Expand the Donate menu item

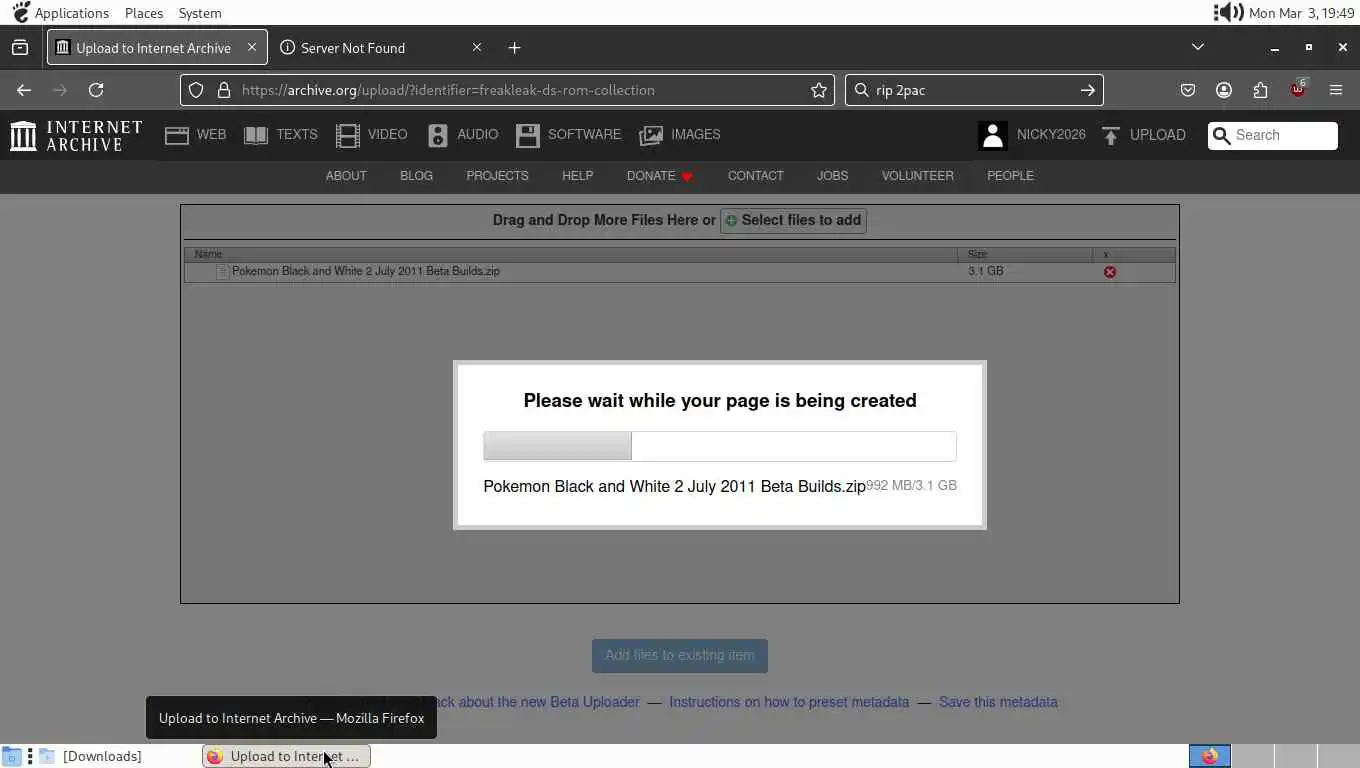660,176
